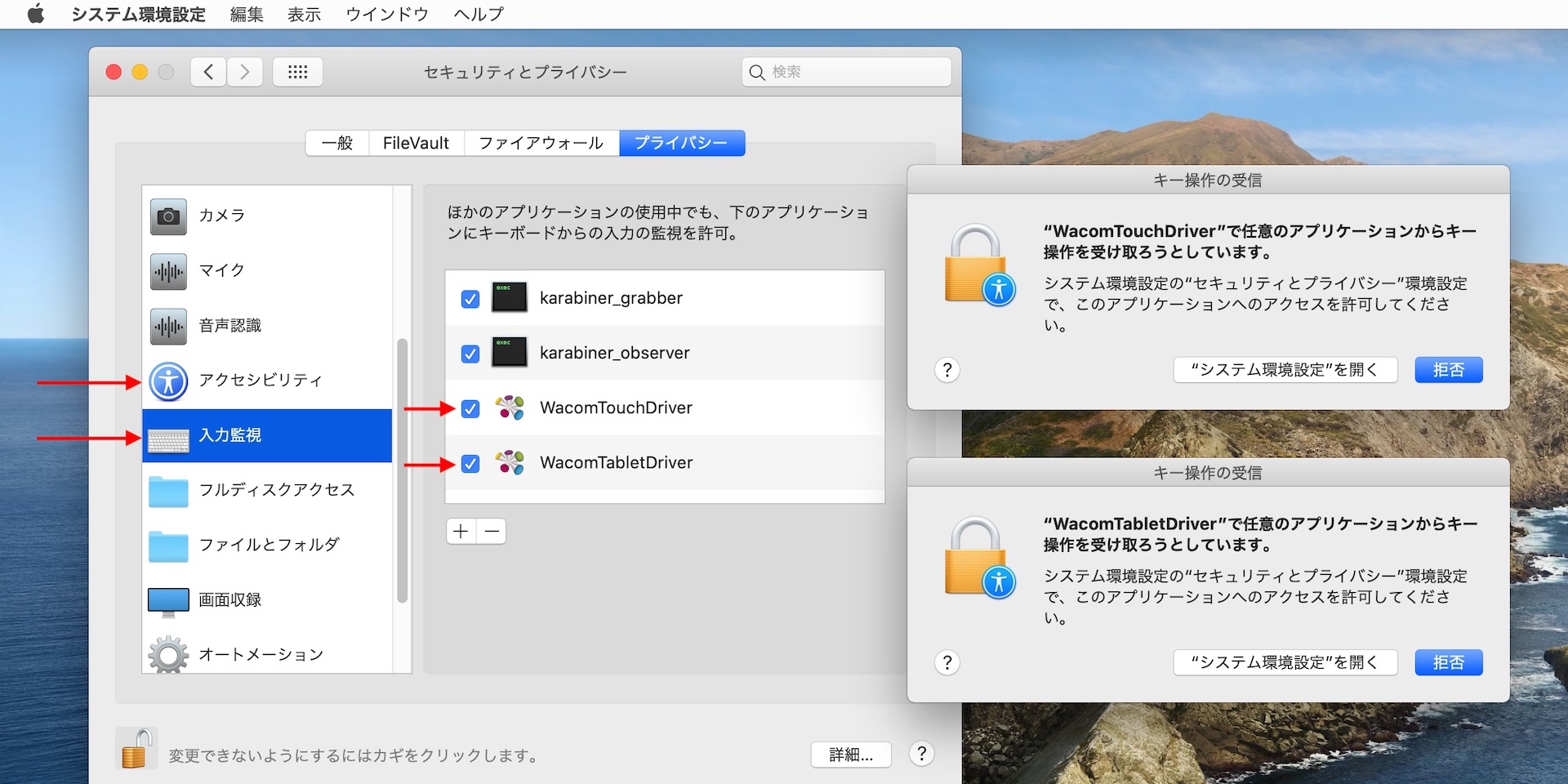The width and height of the screenshot is (1568, 784).
Task: Switch to the 一般 tab
Action: click(x=337, y=143)
